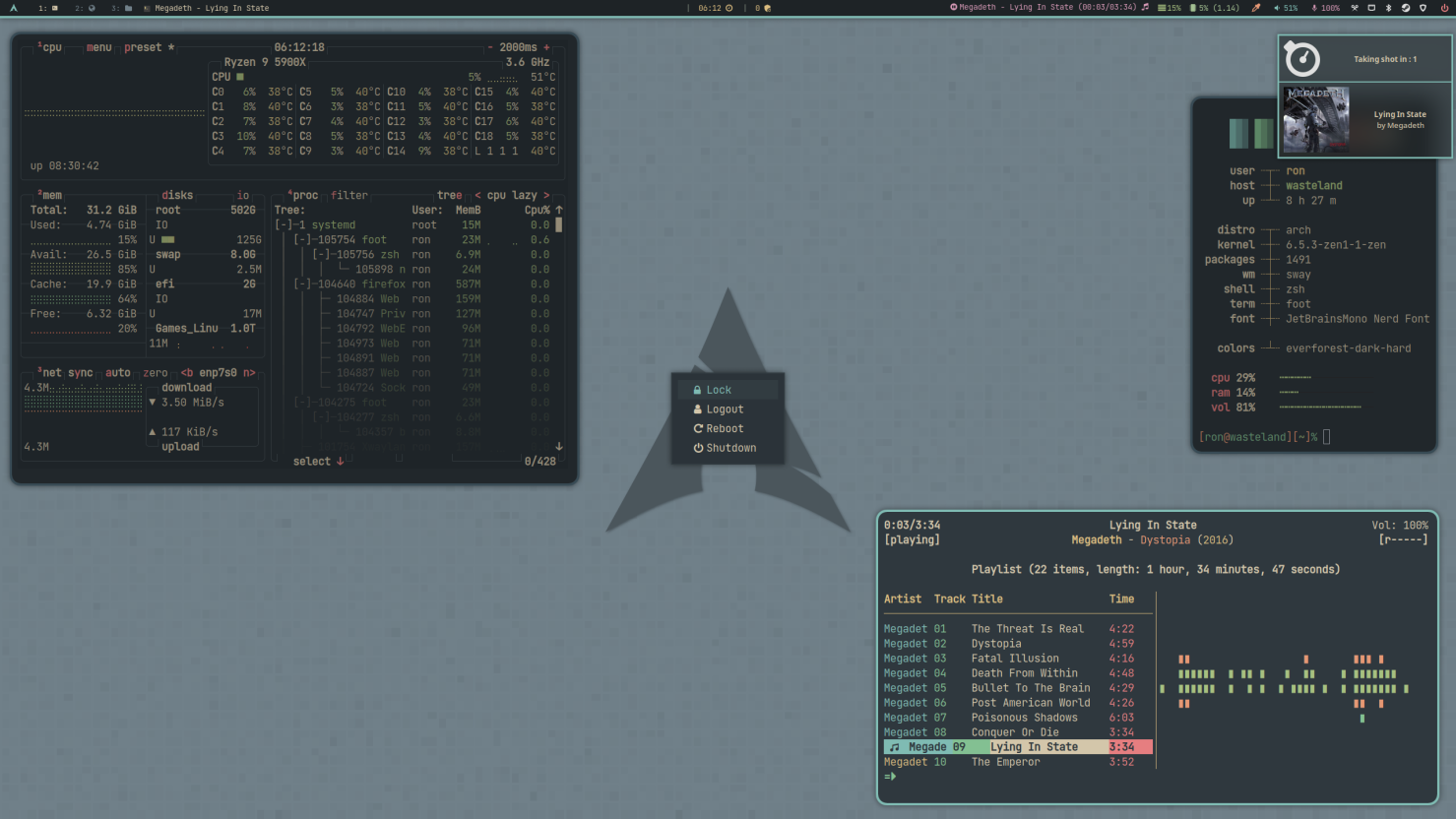Collapse the 105754 foot process node

point(302,239)
